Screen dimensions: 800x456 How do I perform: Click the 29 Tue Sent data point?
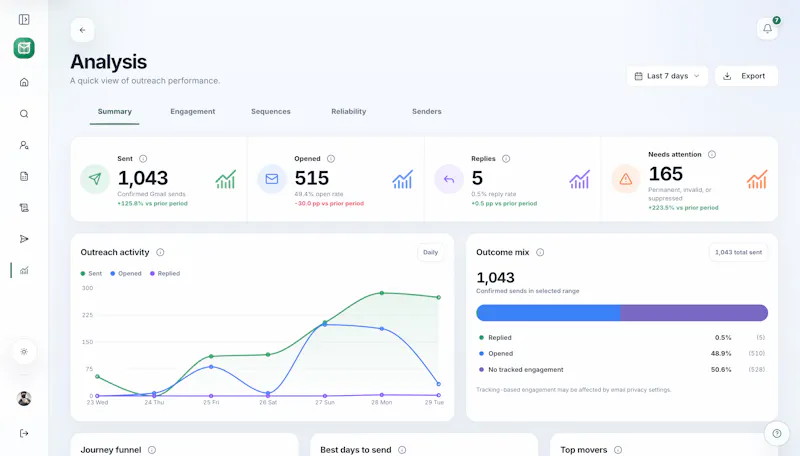[438, 297]
